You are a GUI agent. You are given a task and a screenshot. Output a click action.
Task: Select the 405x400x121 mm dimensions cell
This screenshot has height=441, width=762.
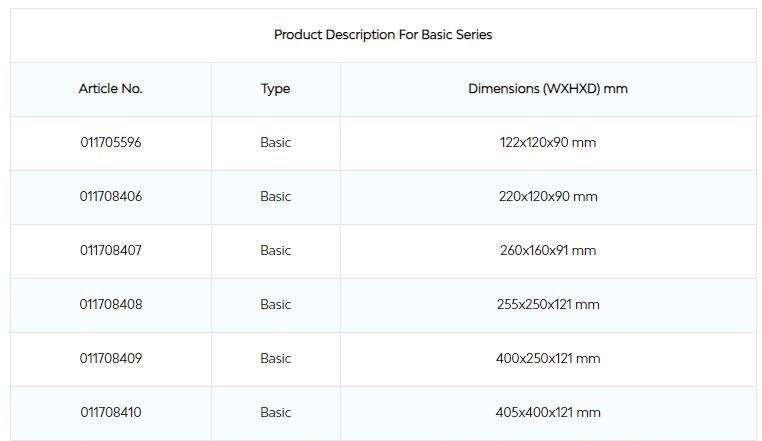click(548, 413)
